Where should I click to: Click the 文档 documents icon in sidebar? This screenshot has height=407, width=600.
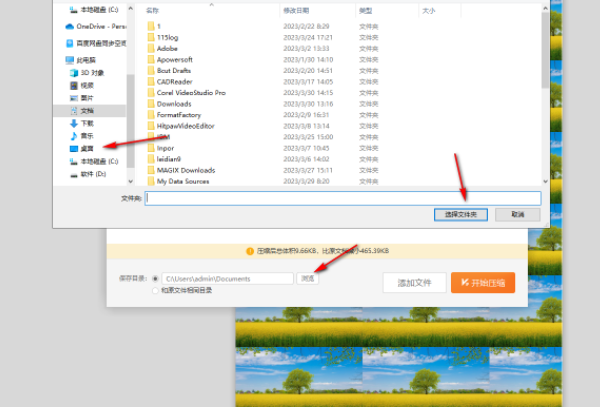74,111
